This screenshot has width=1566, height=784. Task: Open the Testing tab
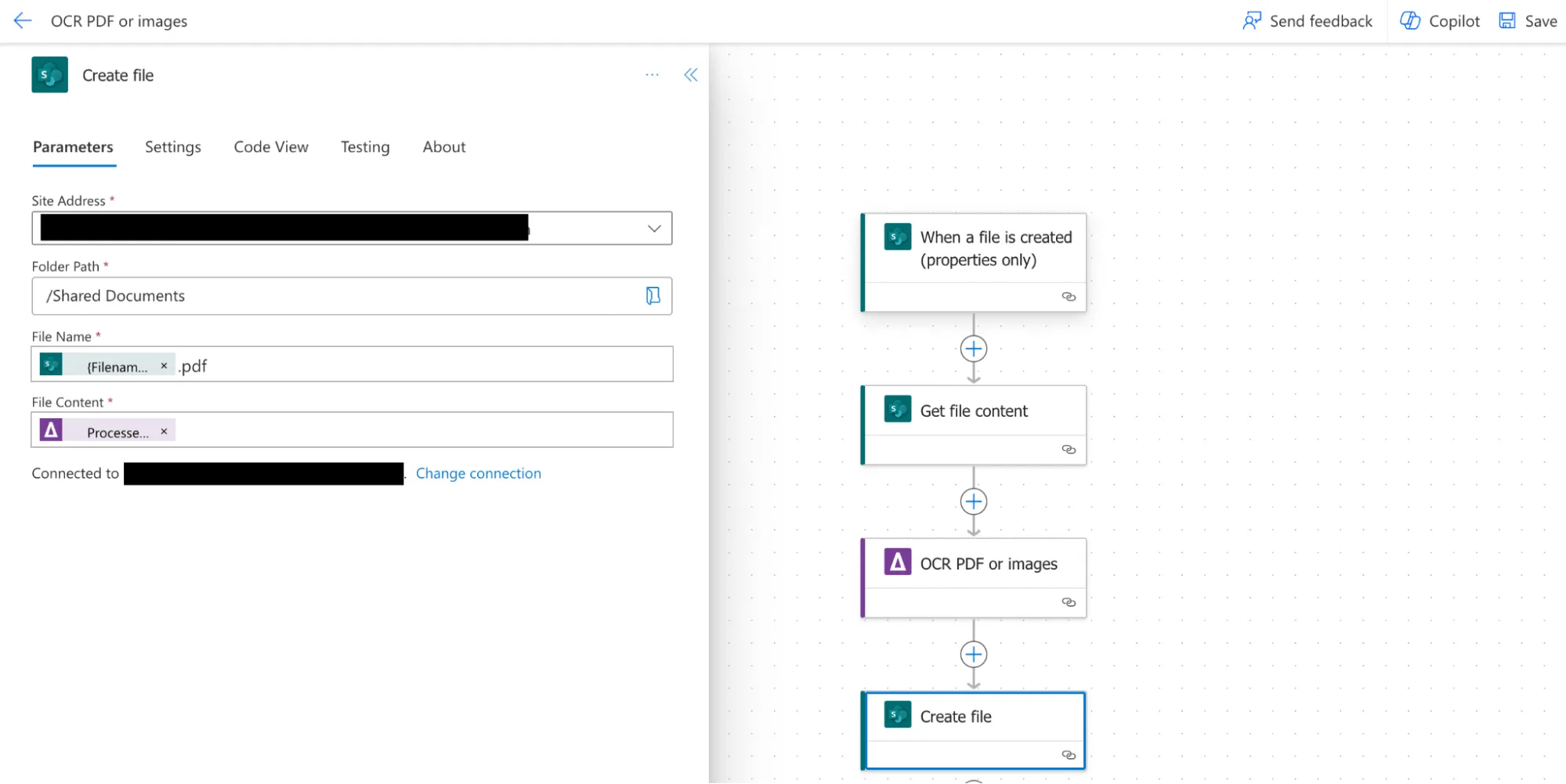pos(365,147)
